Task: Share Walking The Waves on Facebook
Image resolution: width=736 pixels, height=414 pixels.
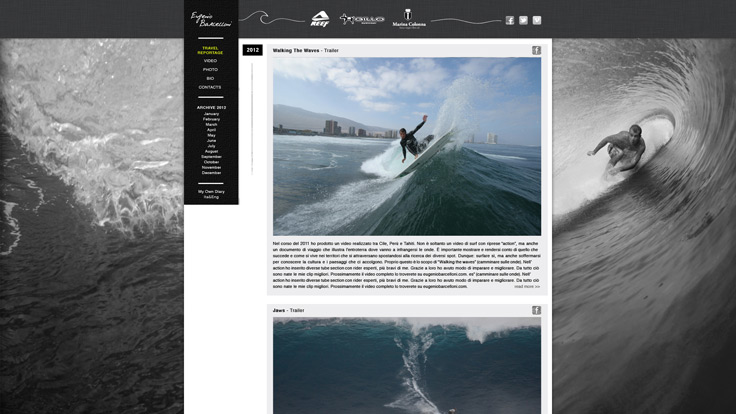Action: [x=537, y=50]
